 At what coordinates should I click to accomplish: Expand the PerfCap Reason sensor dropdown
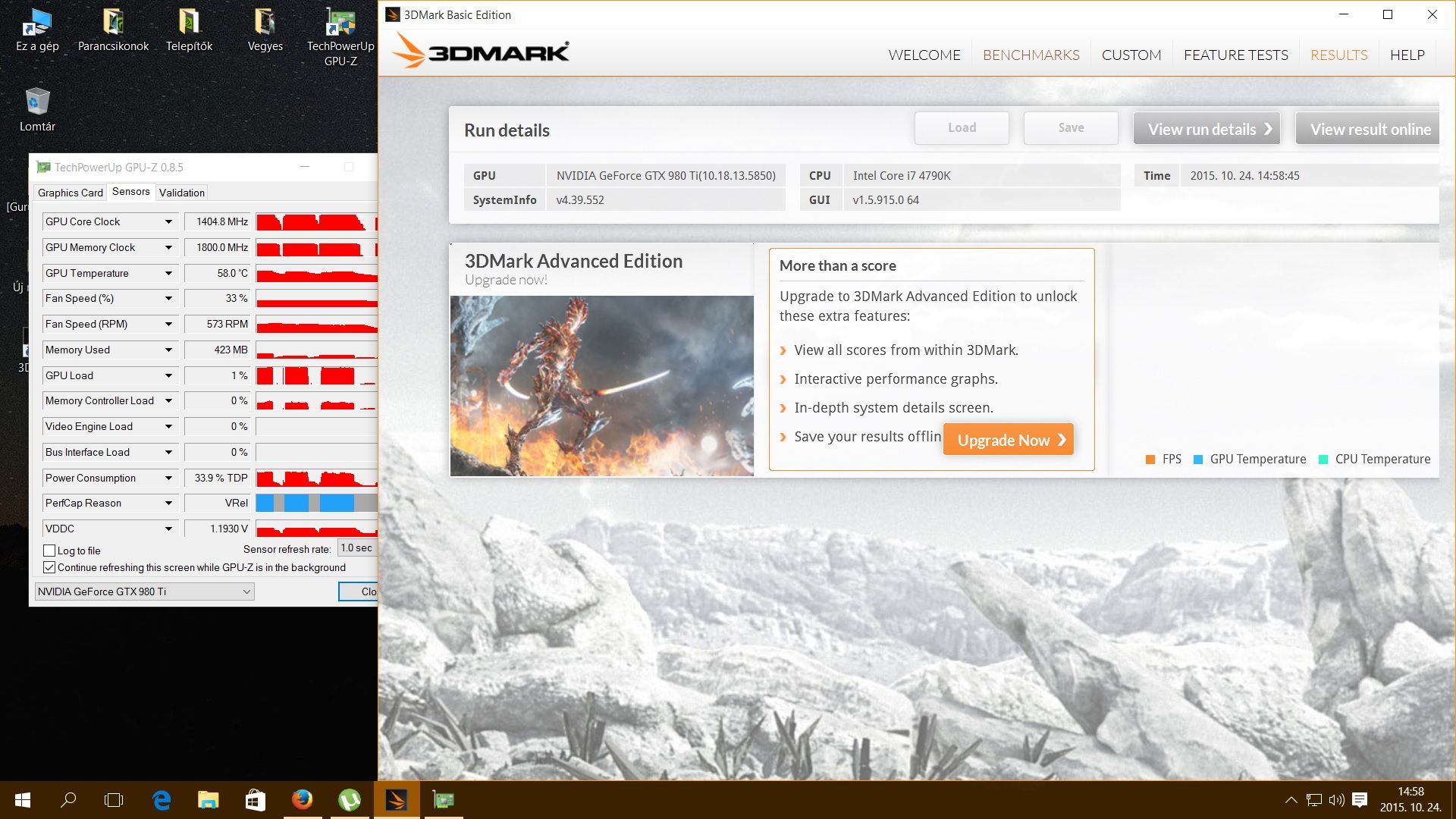168,503
